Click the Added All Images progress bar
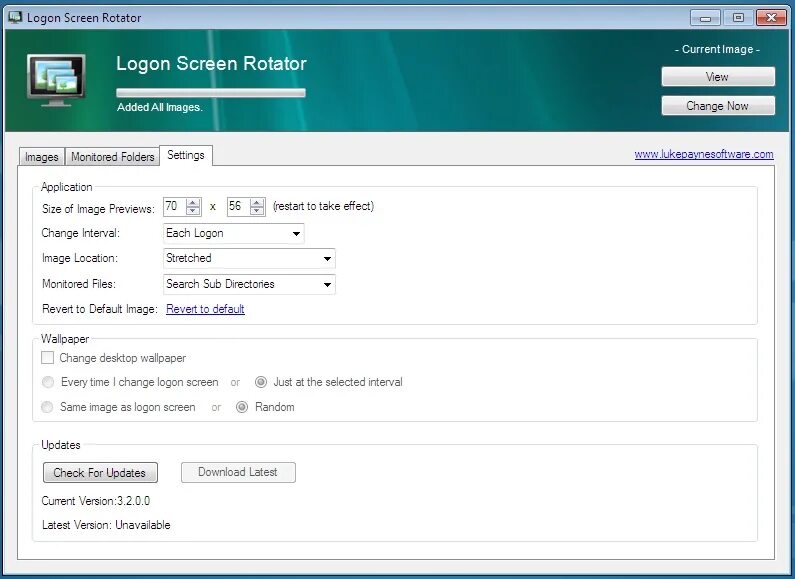This screenshot has width=795, height=579. (211, 93)
